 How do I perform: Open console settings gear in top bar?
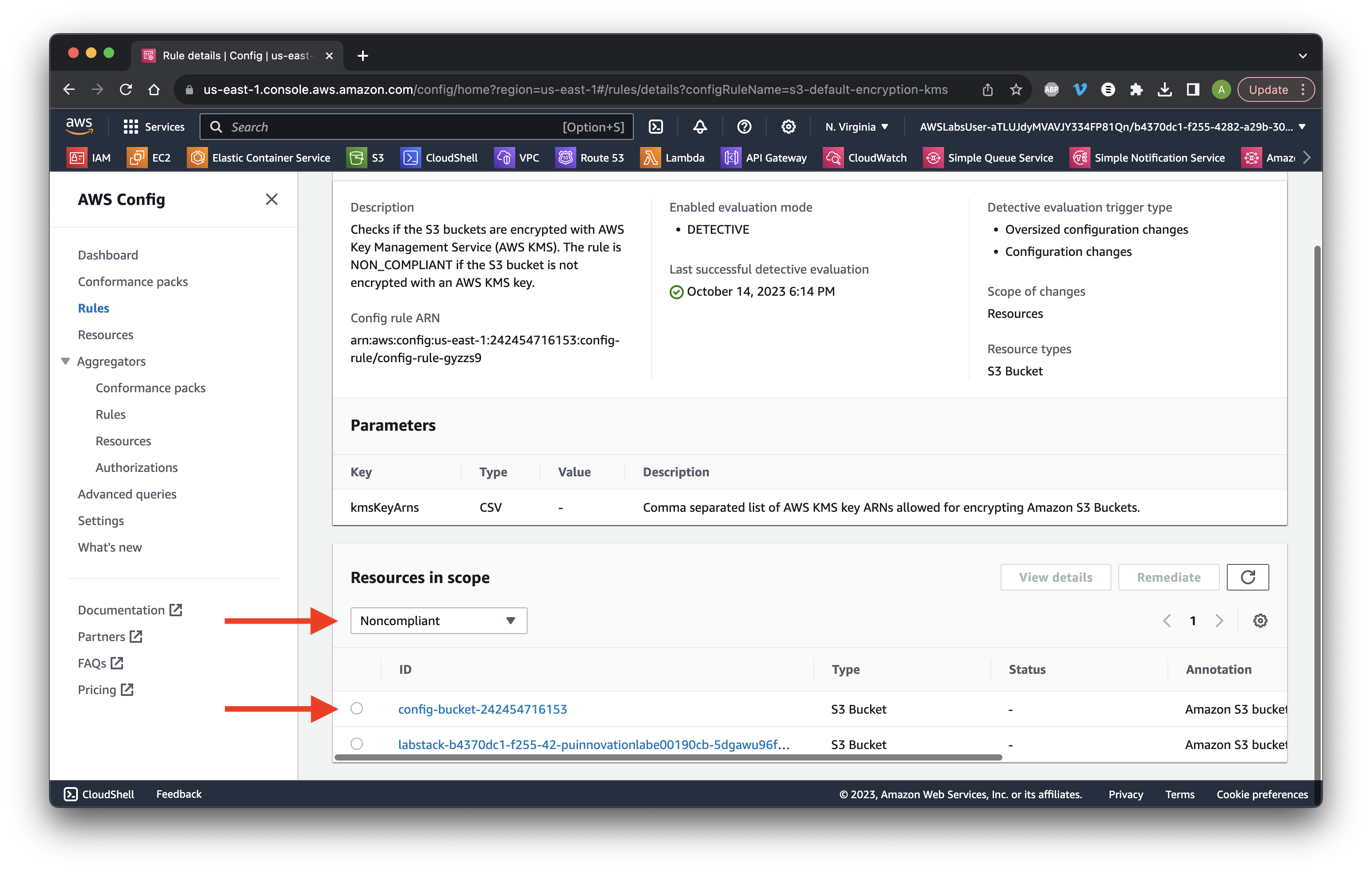788,127
